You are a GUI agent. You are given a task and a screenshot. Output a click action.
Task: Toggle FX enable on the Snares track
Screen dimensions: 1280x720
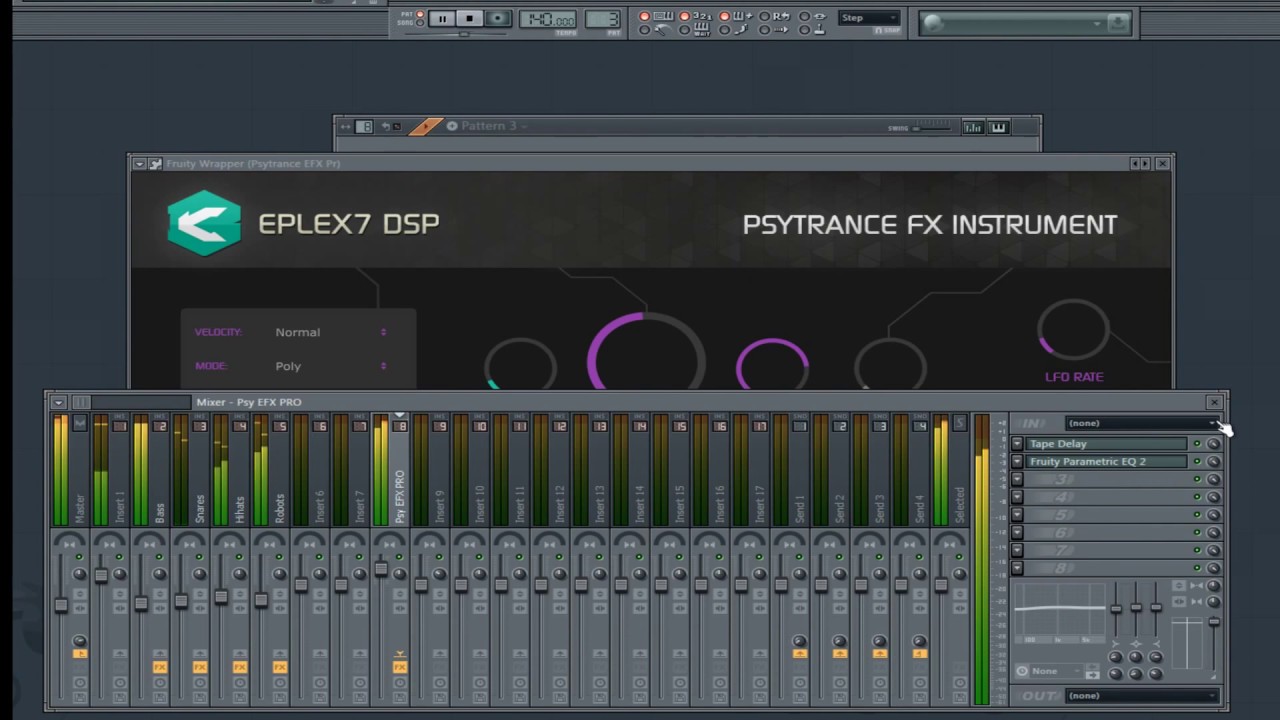pos(199,667)
